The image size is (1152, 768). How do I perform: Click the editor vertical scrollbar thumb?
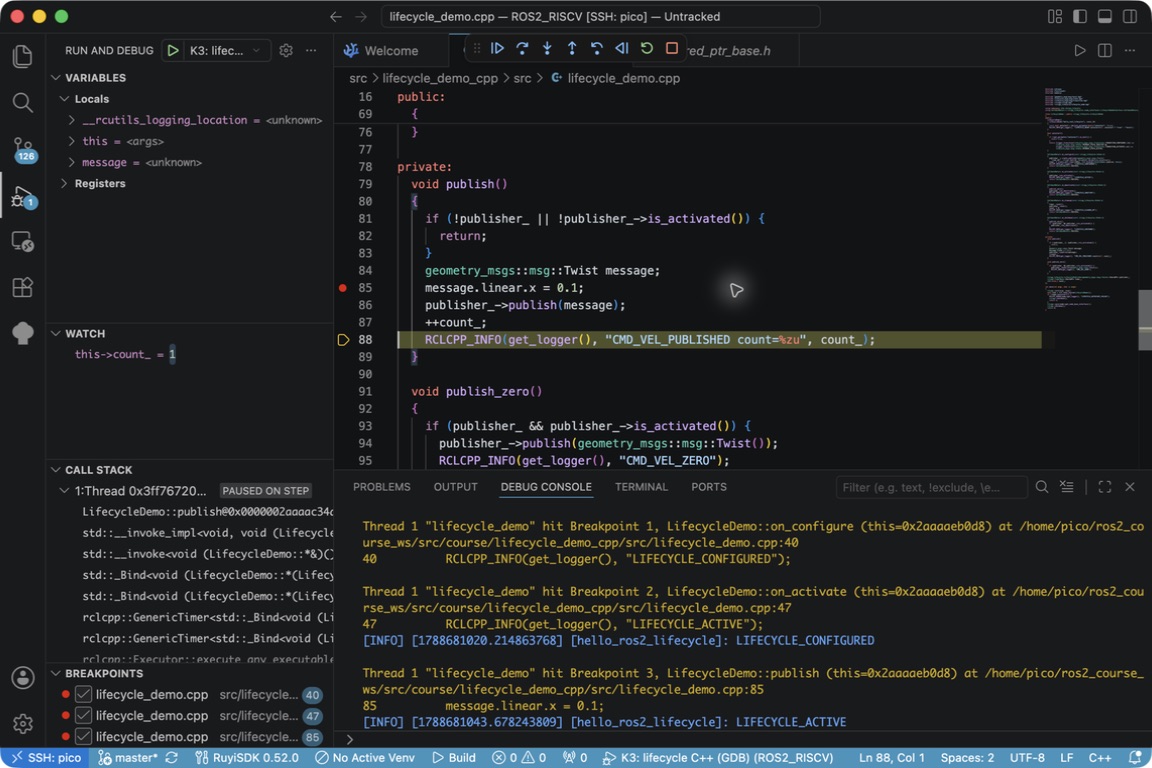click(1145, 320)
